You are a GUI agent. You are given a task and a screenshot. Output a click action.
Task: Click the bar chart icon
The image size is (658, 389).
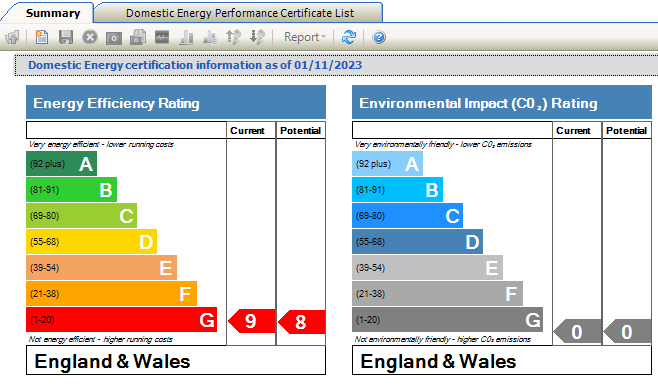[186, 38]
